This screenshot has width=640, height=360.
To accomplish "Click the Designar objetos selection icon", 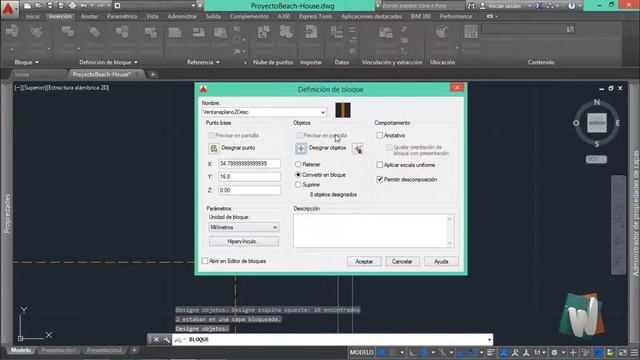I will (301, 149).
